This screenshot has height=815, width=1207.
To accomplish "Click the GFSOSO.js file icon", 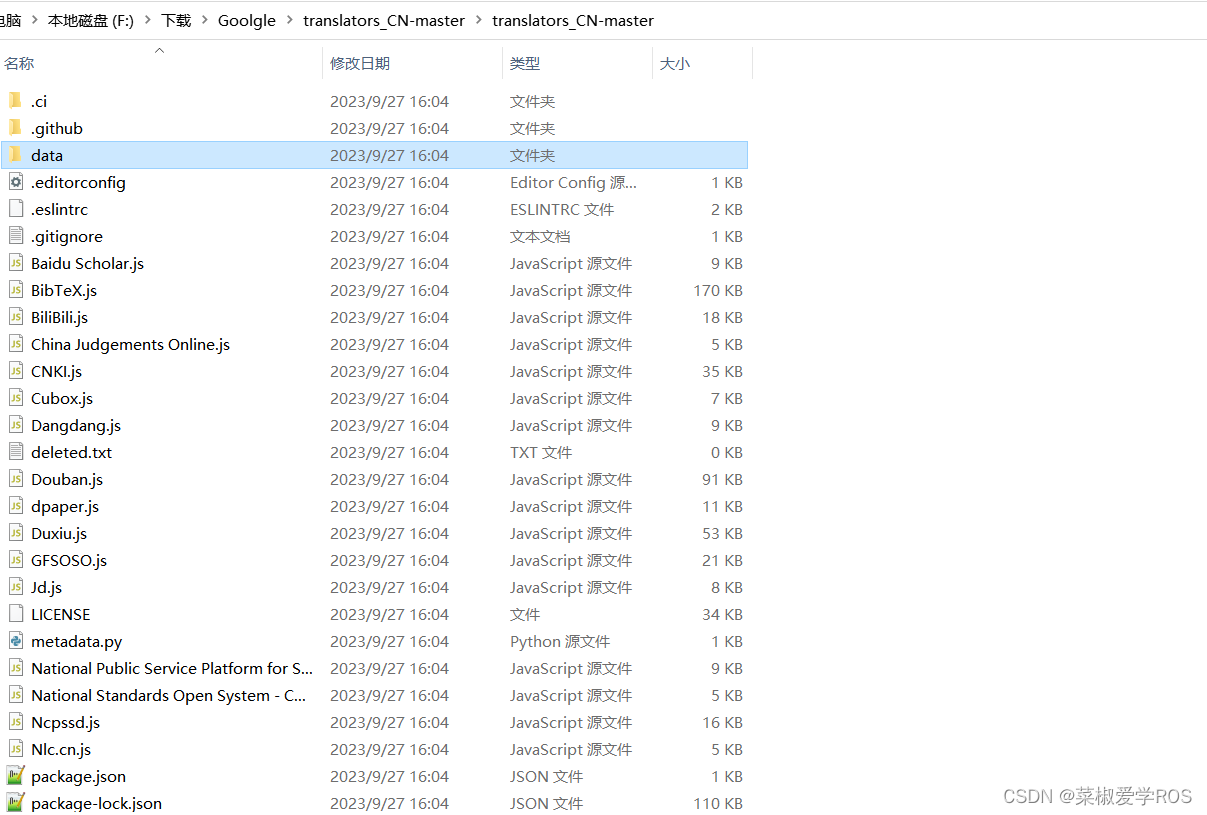I will [15, 560].
